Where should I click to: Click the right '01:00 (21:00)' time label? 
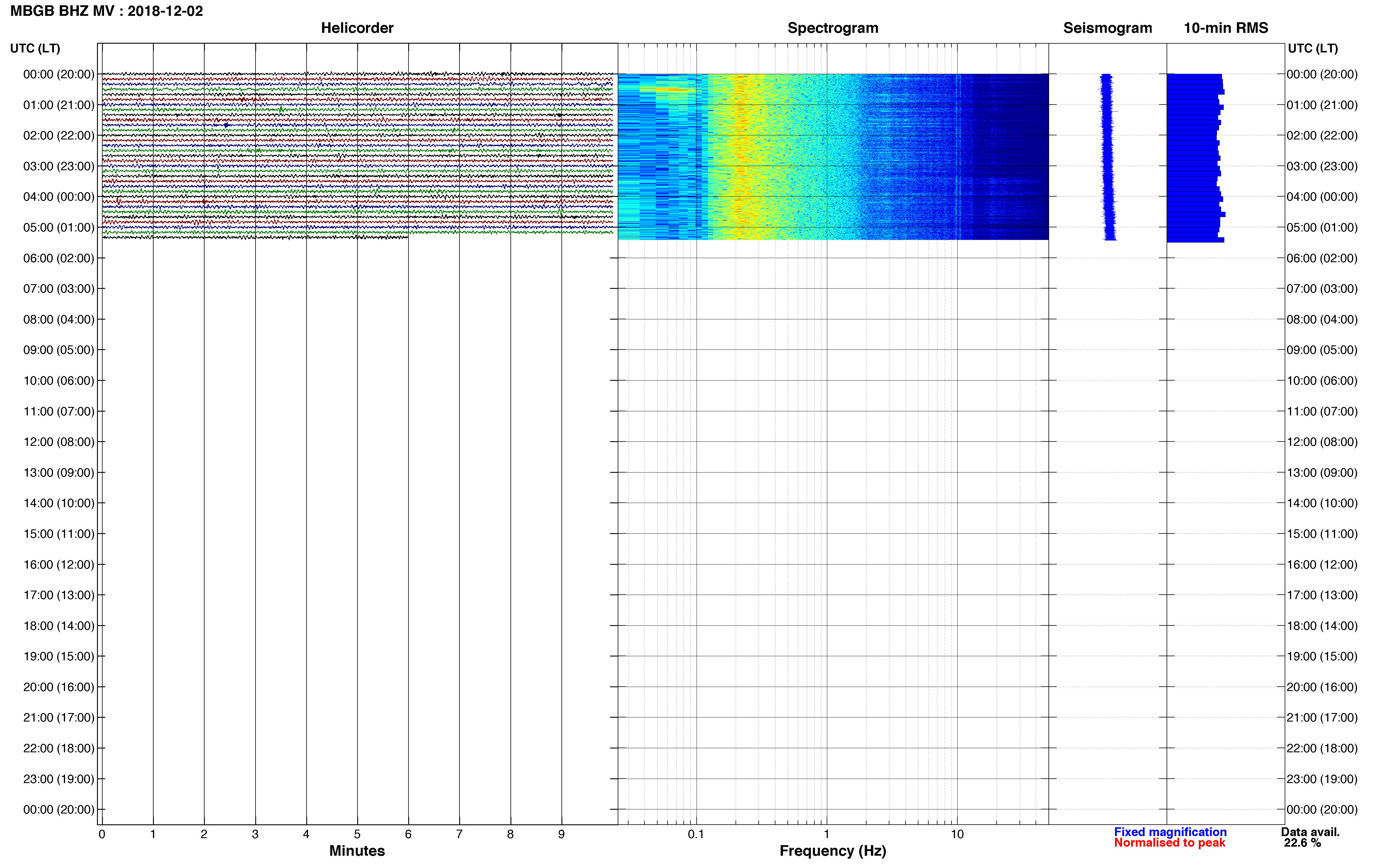1322,105
